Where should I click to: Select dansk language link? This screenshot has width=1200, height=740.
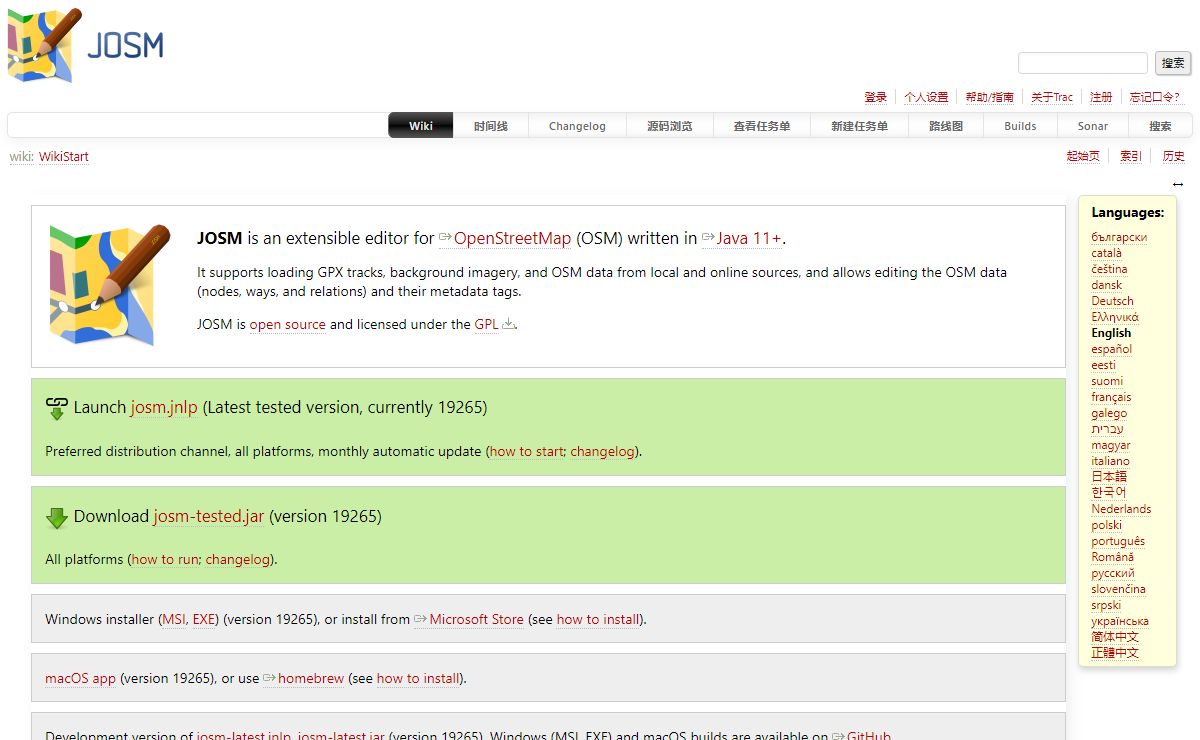coord(1107,285)
